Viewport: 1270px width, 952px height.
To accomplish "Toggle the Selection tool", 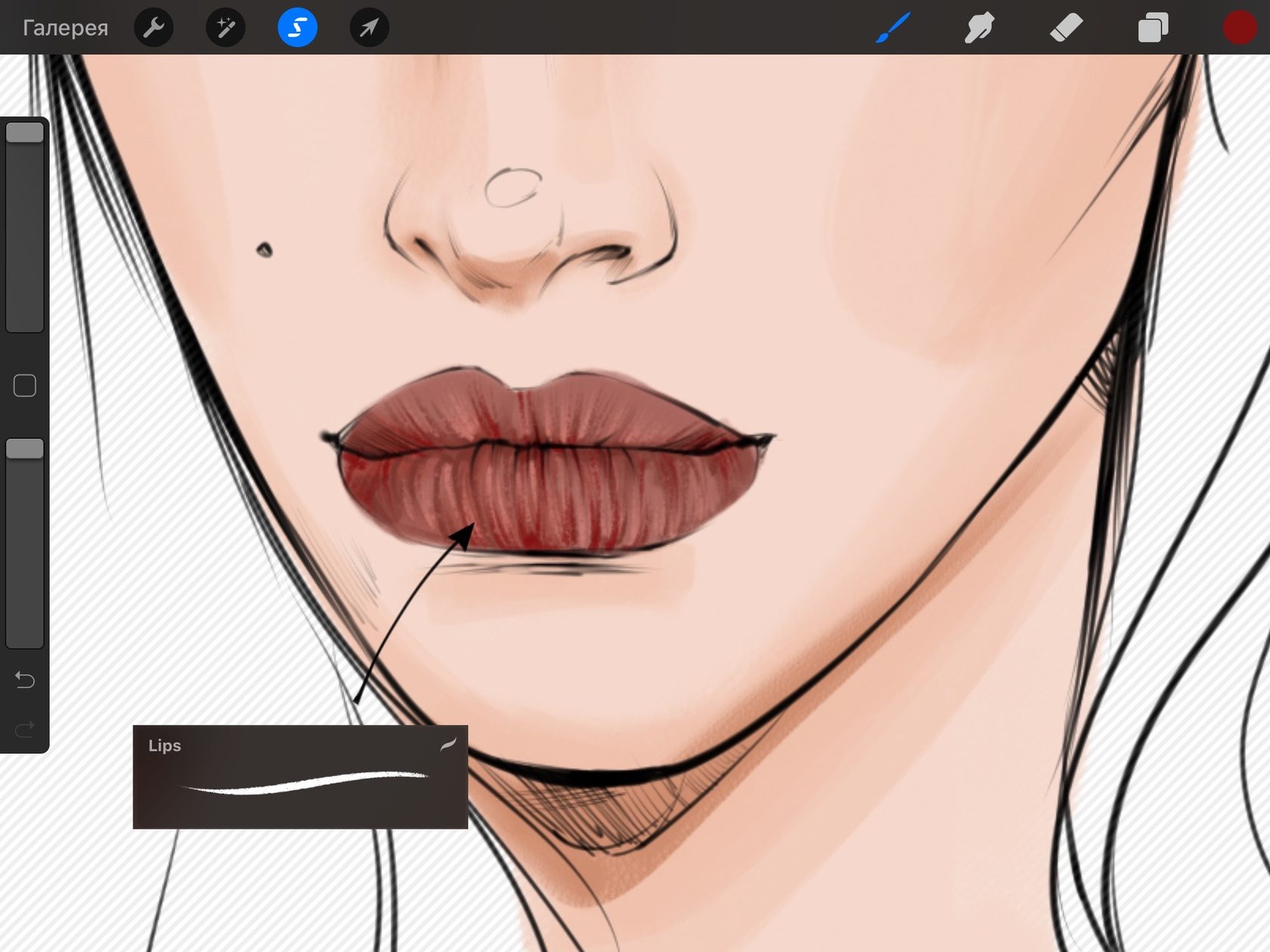I will [x=297, y=28].
